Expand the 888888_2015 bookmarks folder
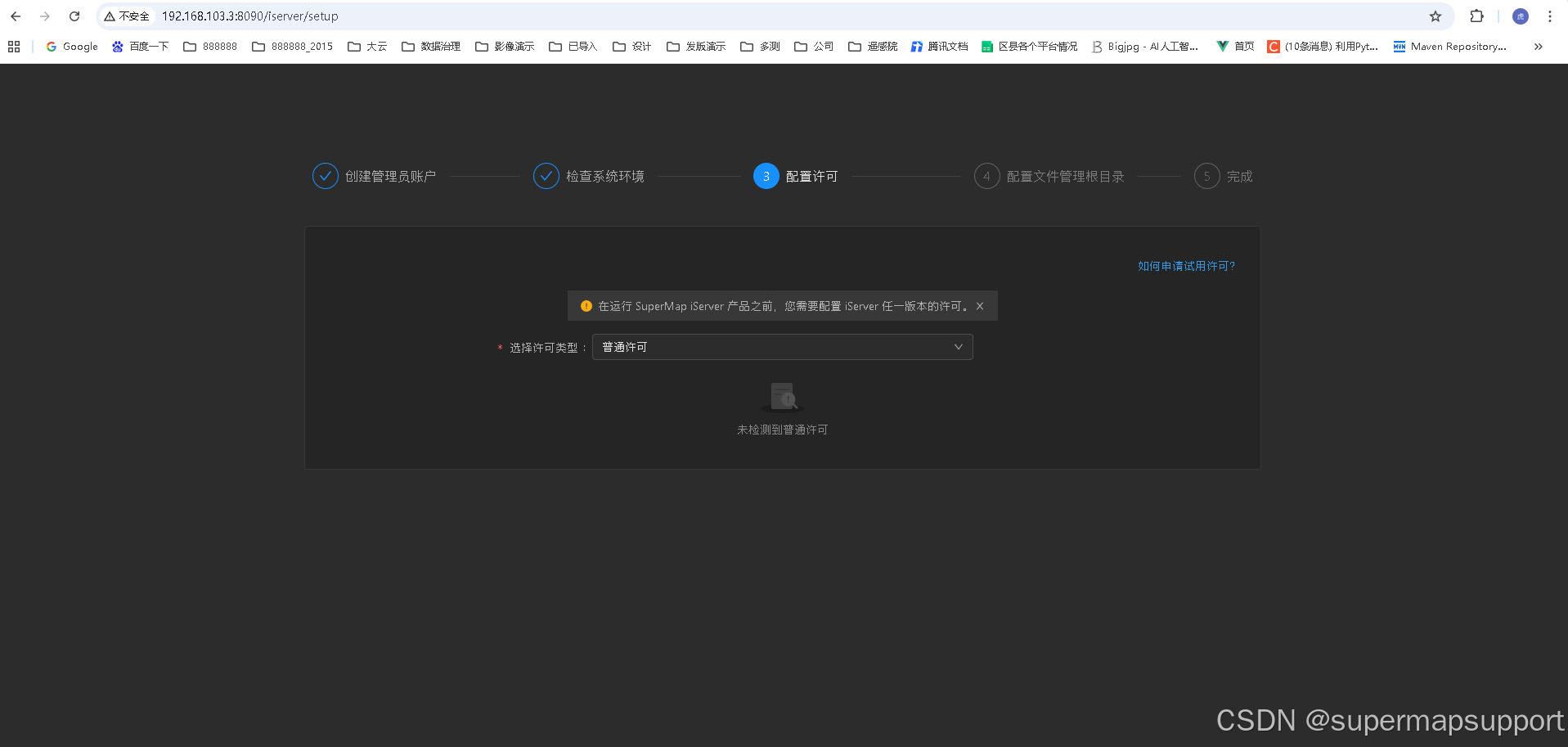This screenshot has width=1568, height=747. (x=291, y=47)
